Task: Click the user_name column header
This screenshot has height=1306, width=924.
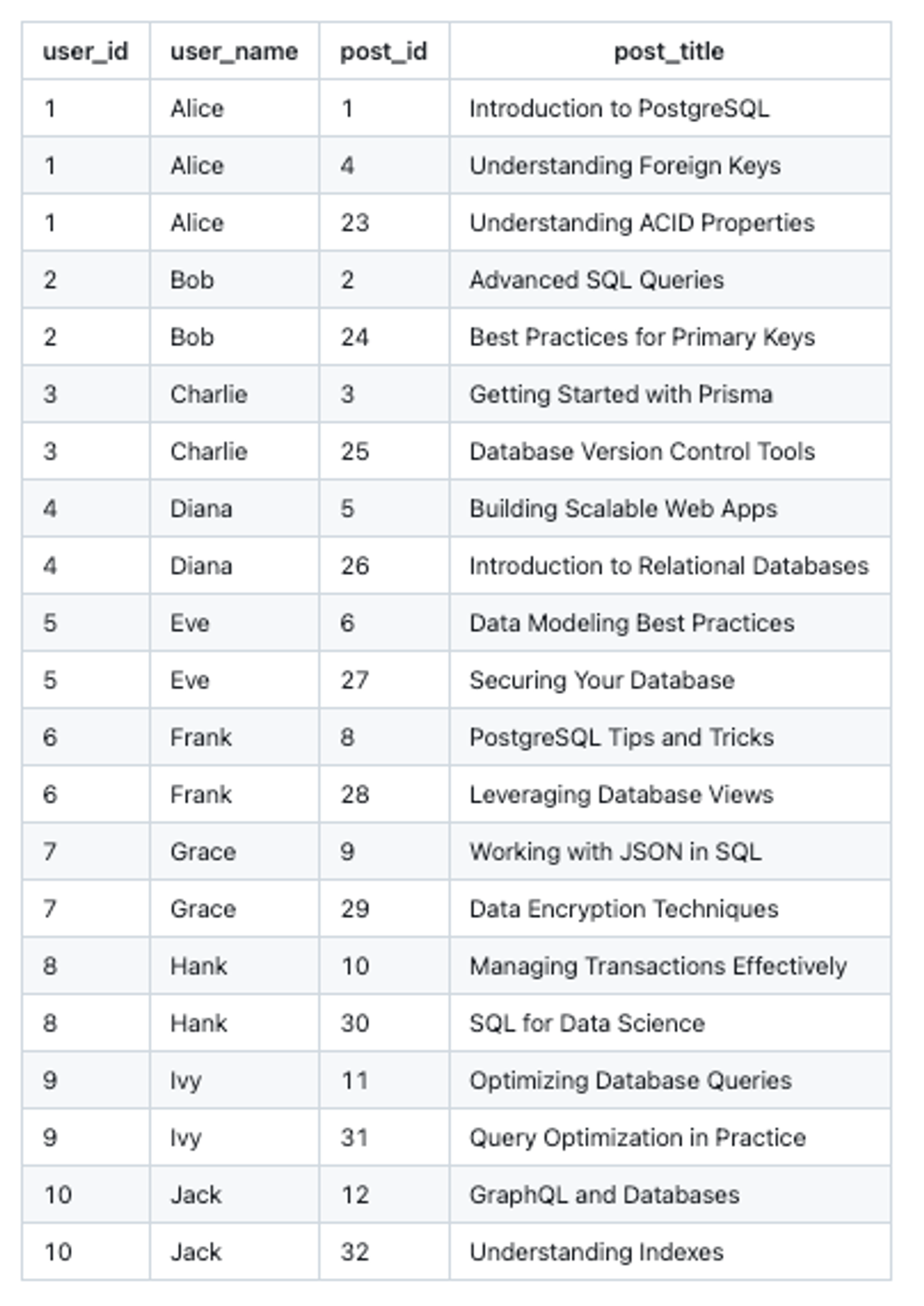Action: pos(234,51)
